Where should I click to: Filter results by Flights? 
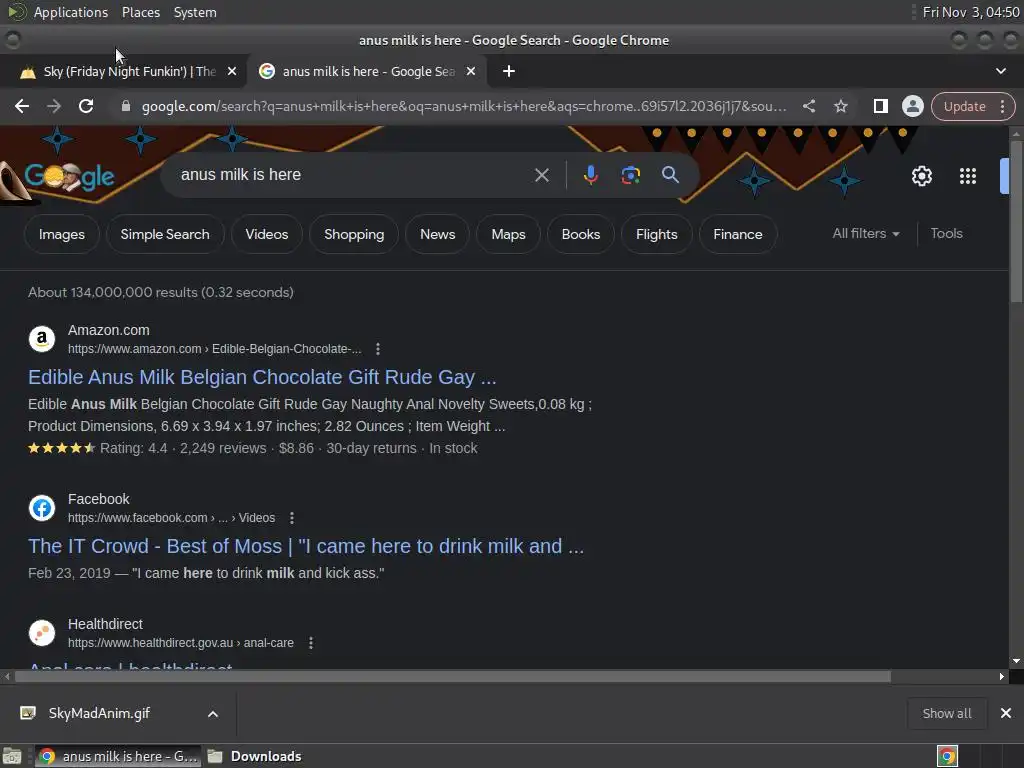656,234
